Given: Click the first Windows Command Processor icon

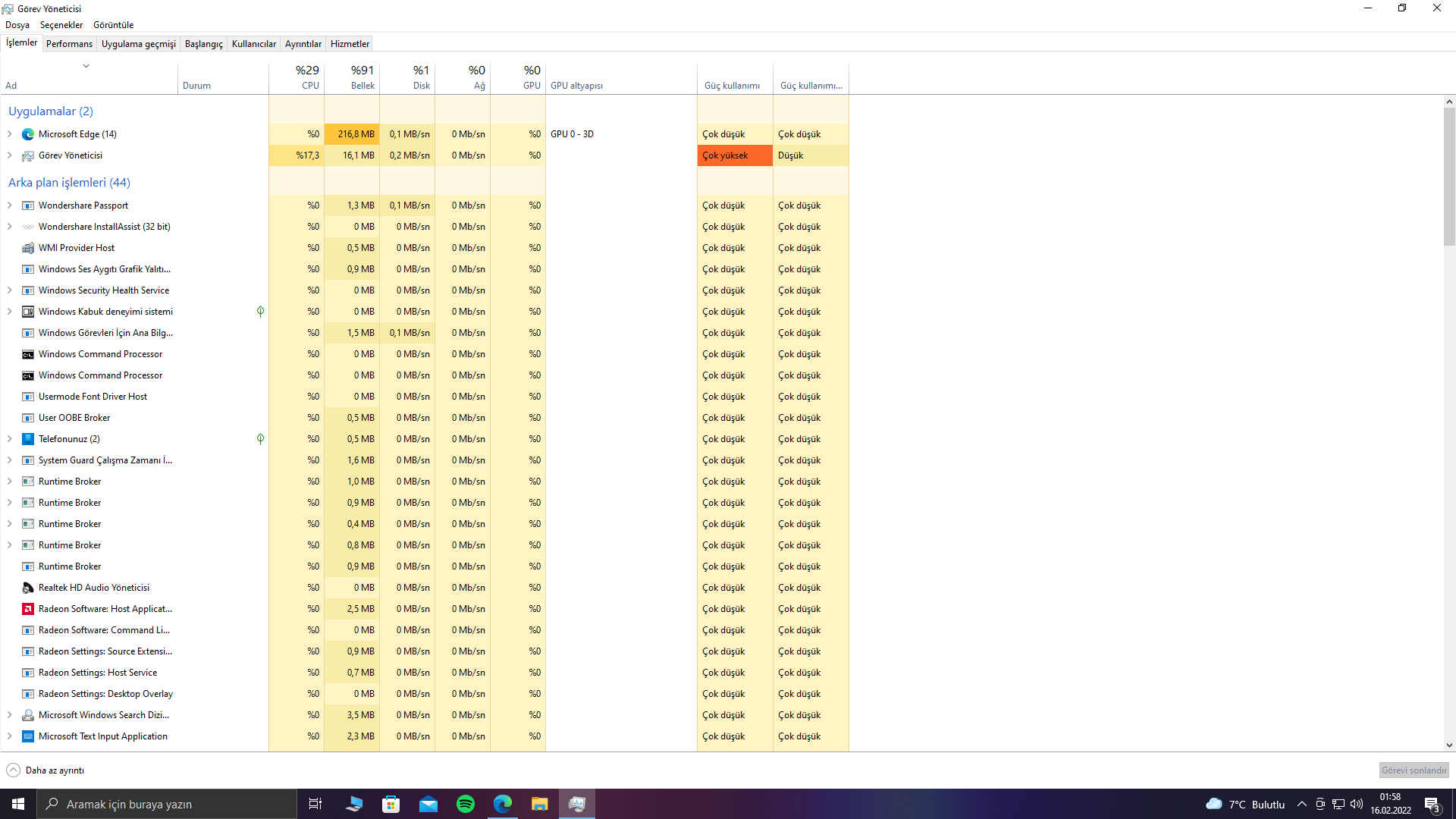Looking at the screenshot, I should [x=28, y=354].
